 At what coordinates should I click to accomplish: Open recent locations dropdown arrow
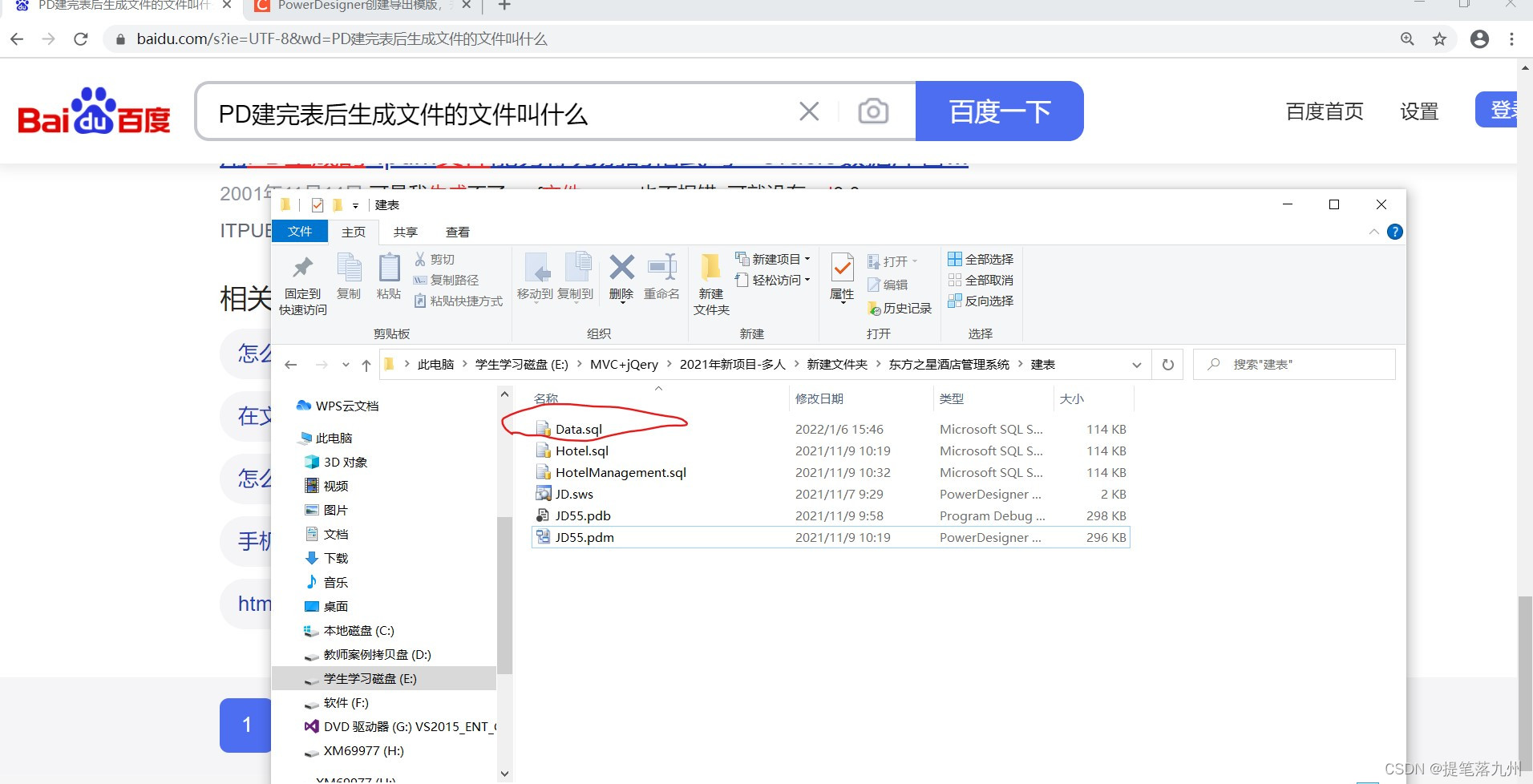(346, 365)
